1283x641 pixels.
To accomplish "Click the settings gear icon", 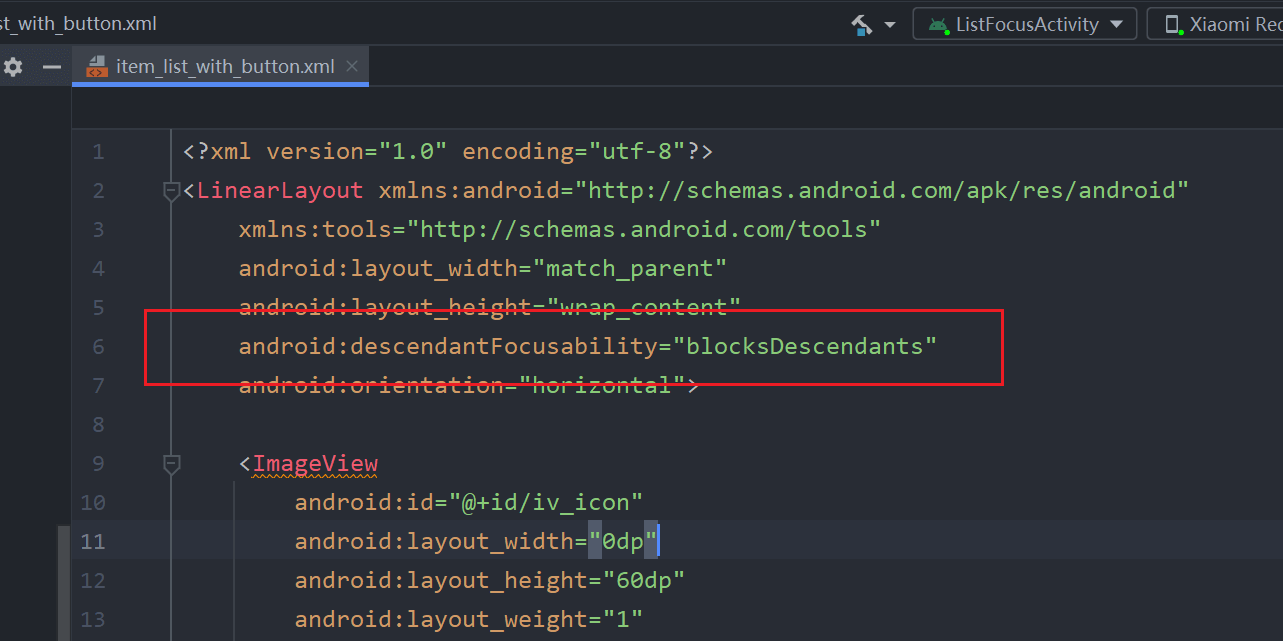I will (x=13, y=67).
